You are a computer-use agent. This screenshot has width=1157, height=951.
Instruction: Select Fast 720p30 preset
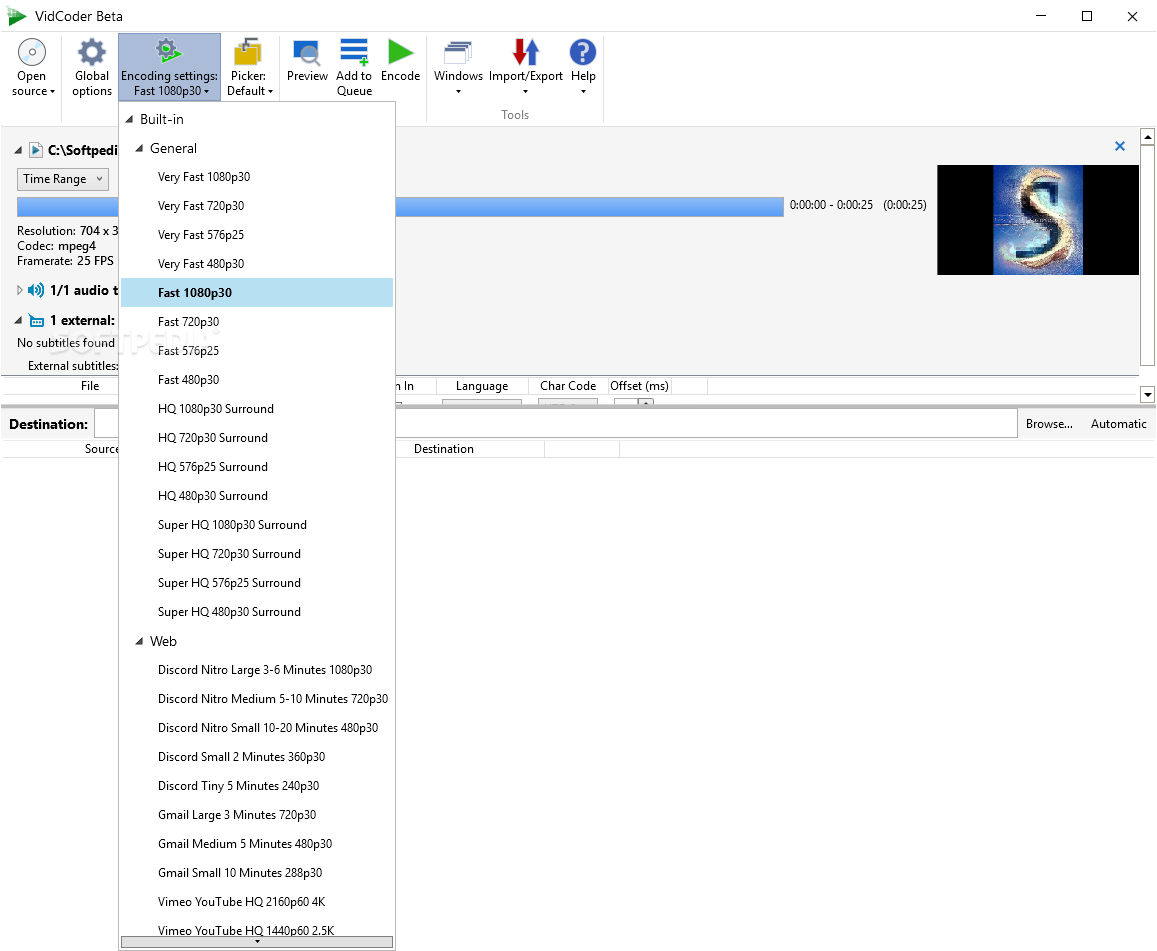click(x=257, y=322)
